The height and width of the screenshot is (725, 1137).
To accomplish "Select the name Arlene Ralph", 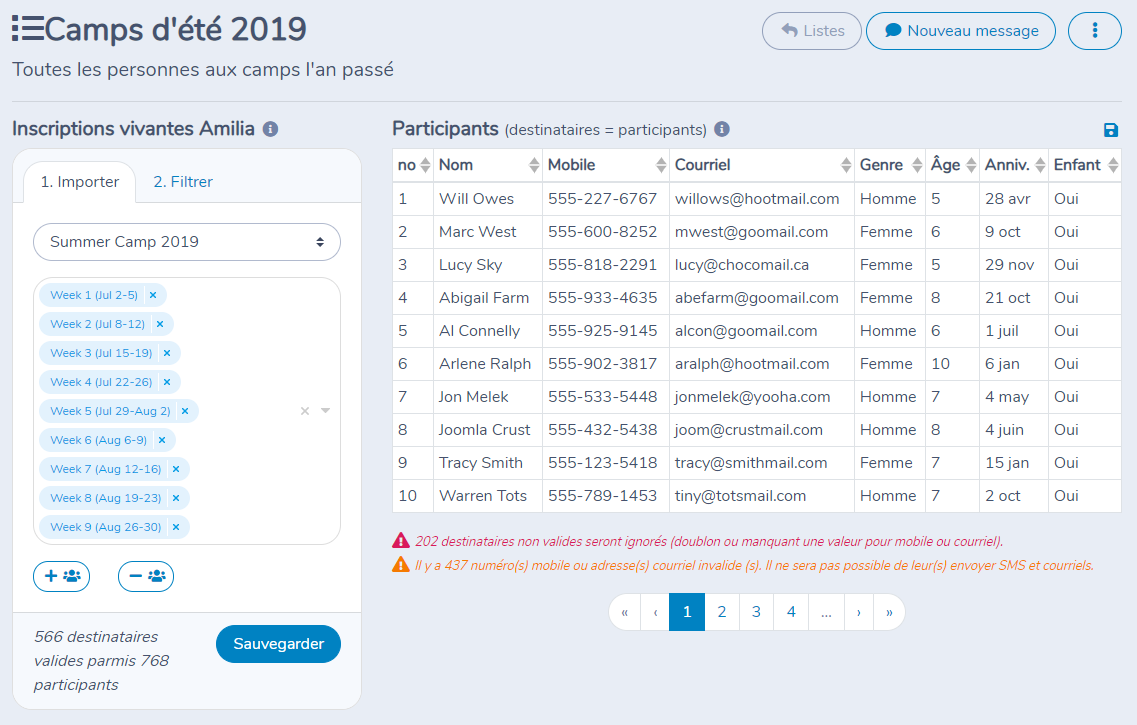I will click(x=485, y=364).
